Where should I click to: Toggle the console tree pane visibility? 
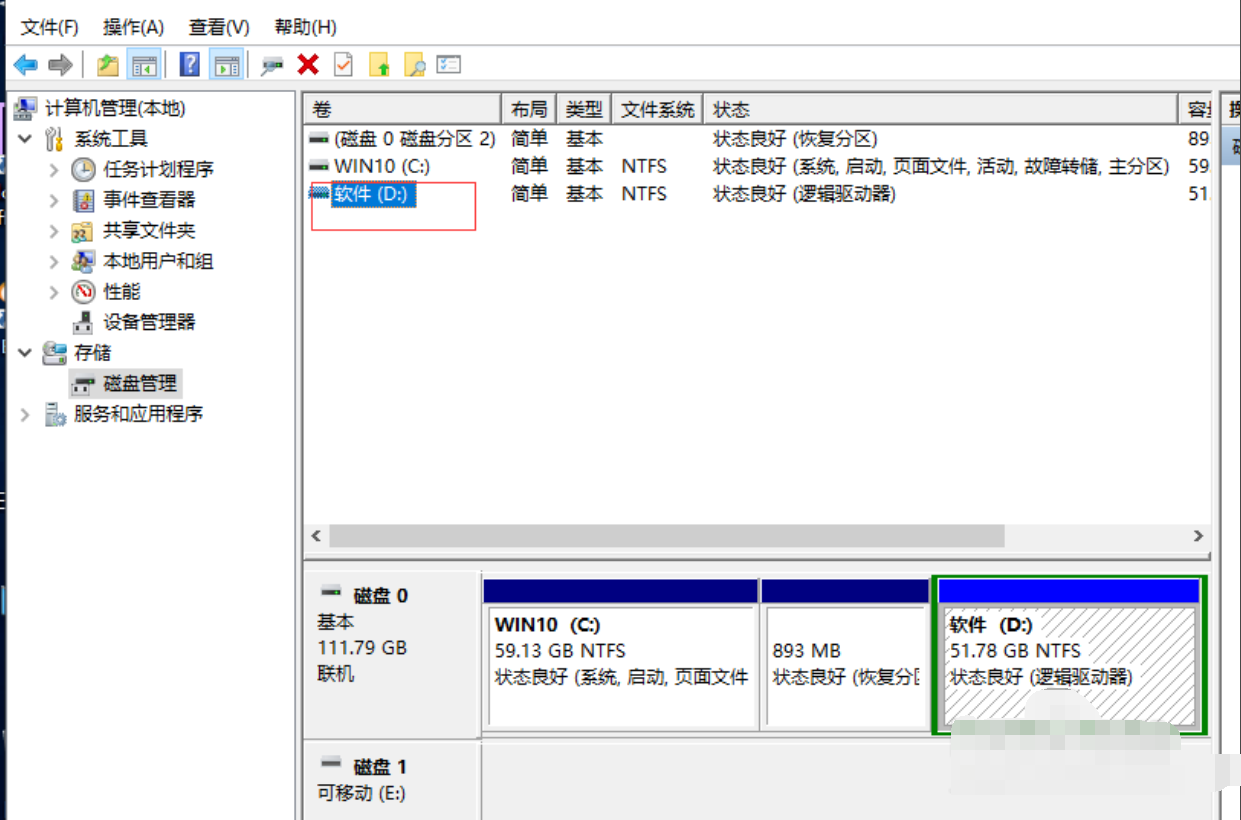click(x=144, y=64)
